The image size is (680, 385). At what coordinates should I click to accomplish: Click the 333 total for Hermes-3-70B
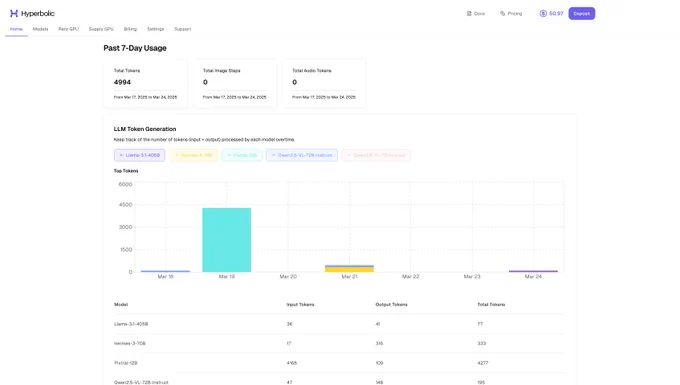coord(481,343)
